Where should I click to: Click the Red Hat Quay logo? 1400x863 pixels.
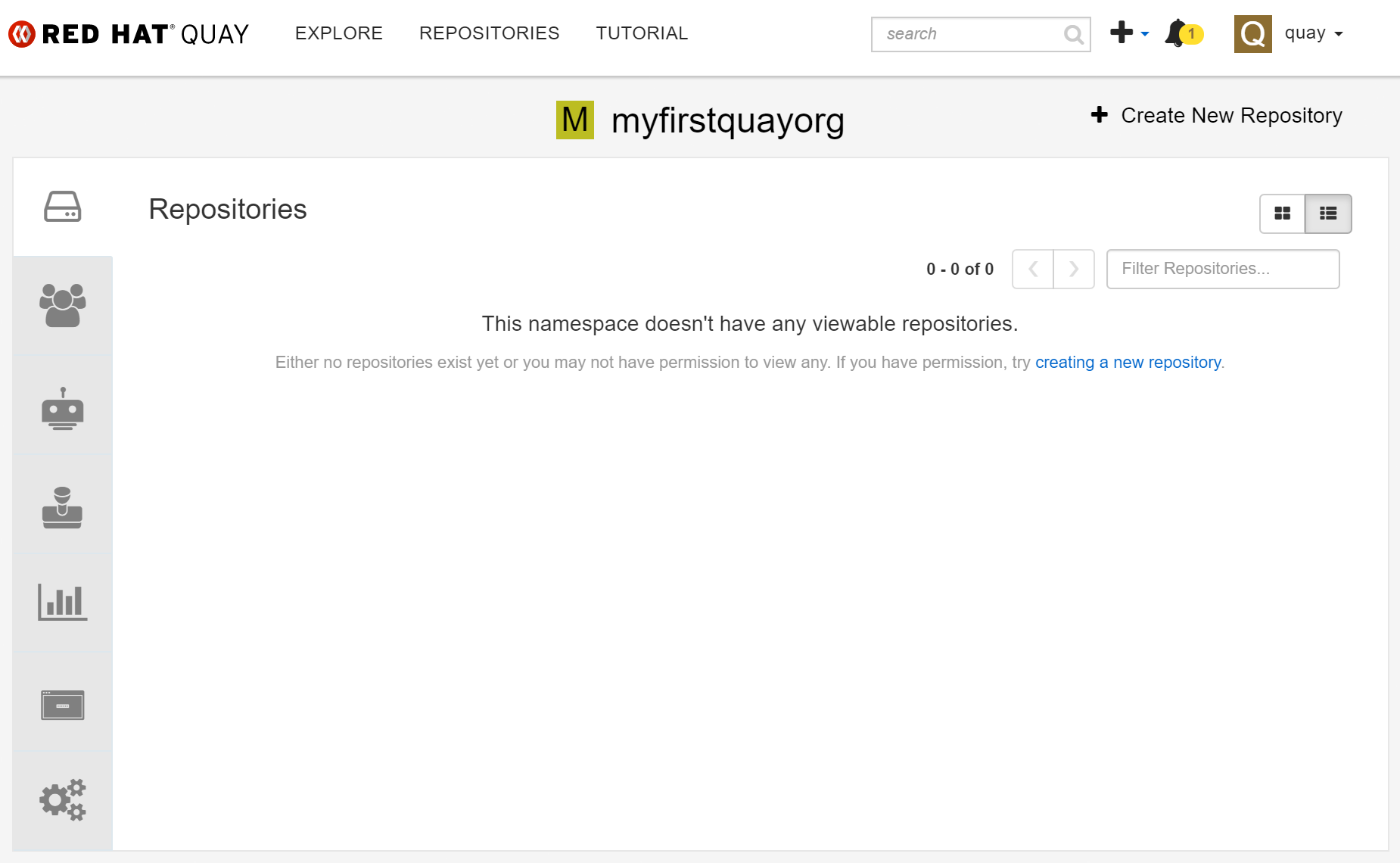point(129,34)
